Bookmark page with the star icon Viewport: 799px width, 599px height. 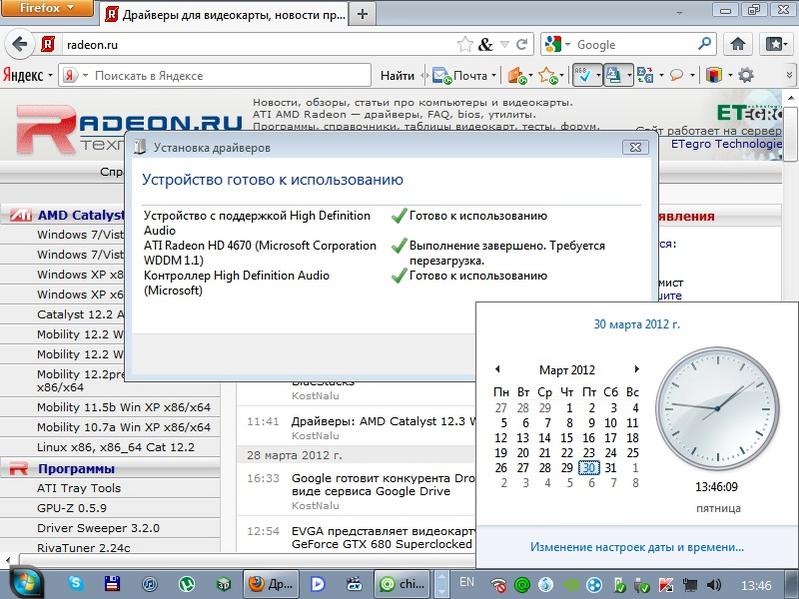pyautogui.click(x=465, y=44)
